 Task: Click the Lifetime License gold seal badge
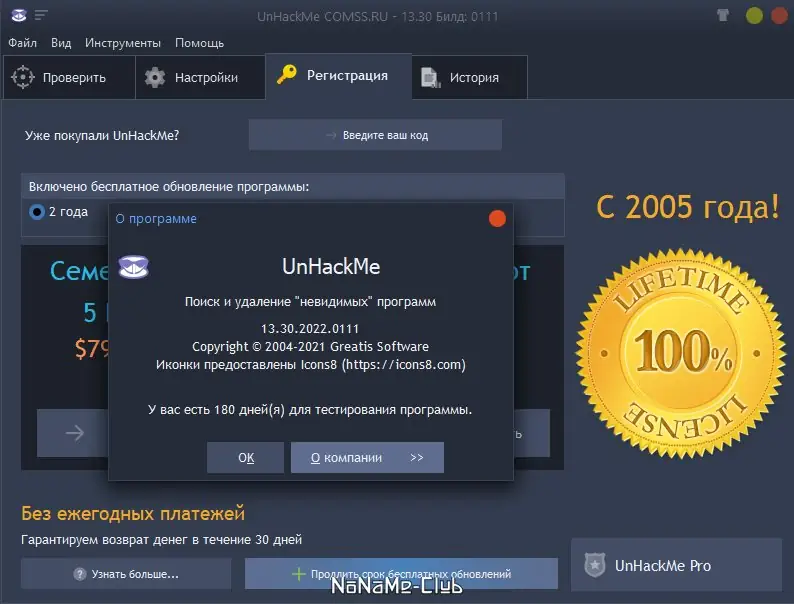tap(681, 353)
